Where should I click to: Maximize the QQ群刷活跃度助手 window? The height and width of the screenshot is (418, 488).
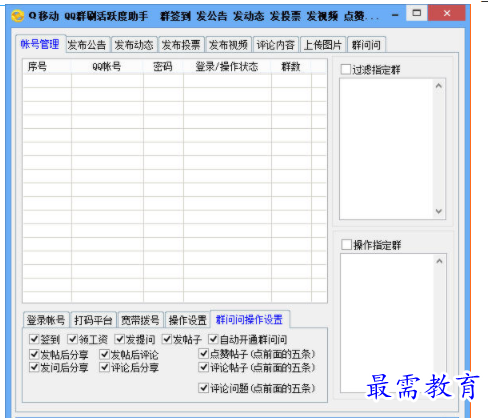(x=417, y=13)
